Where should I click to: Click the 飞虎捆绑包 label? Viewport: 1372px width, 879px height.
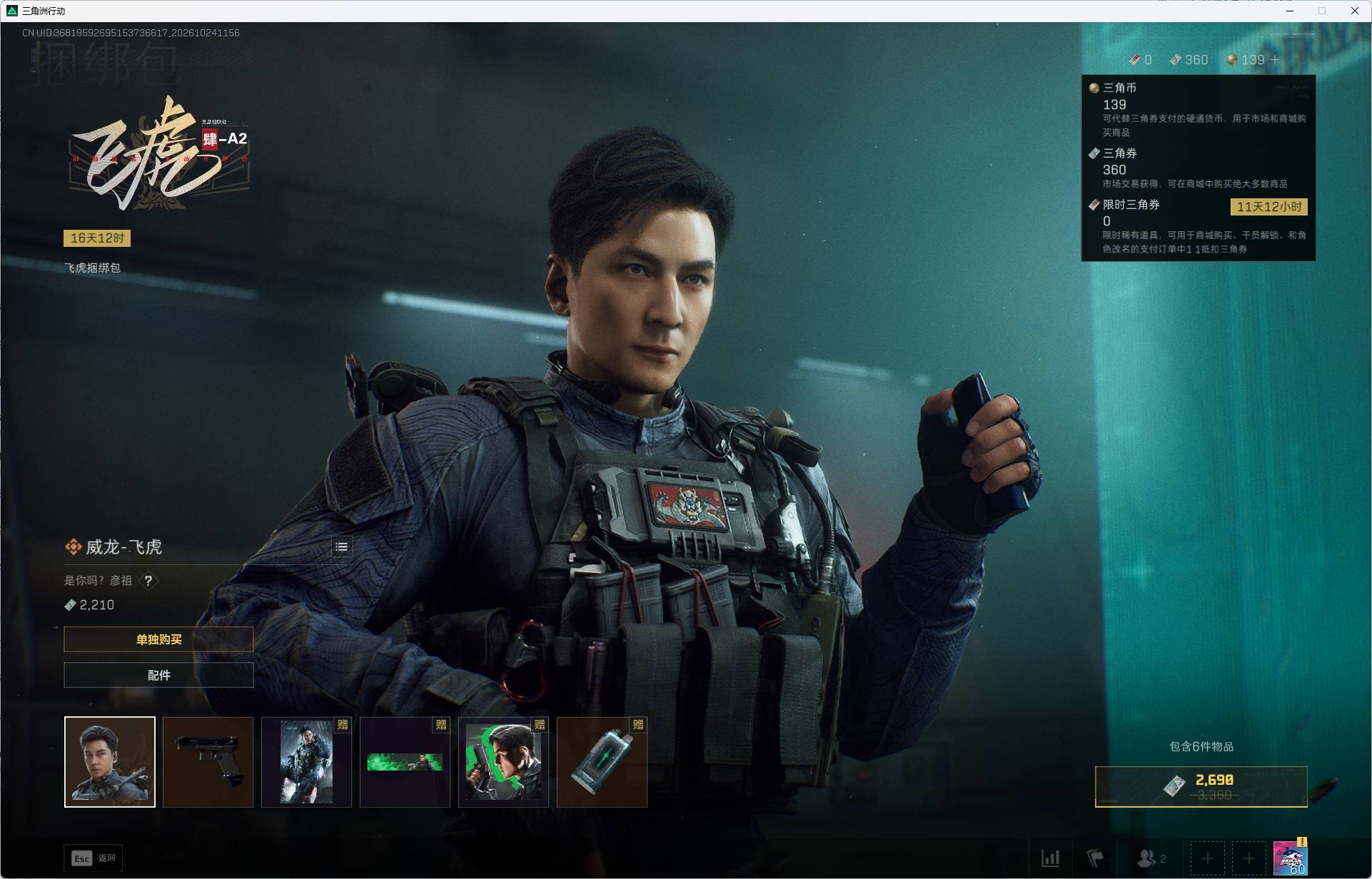tap(93, 268)
